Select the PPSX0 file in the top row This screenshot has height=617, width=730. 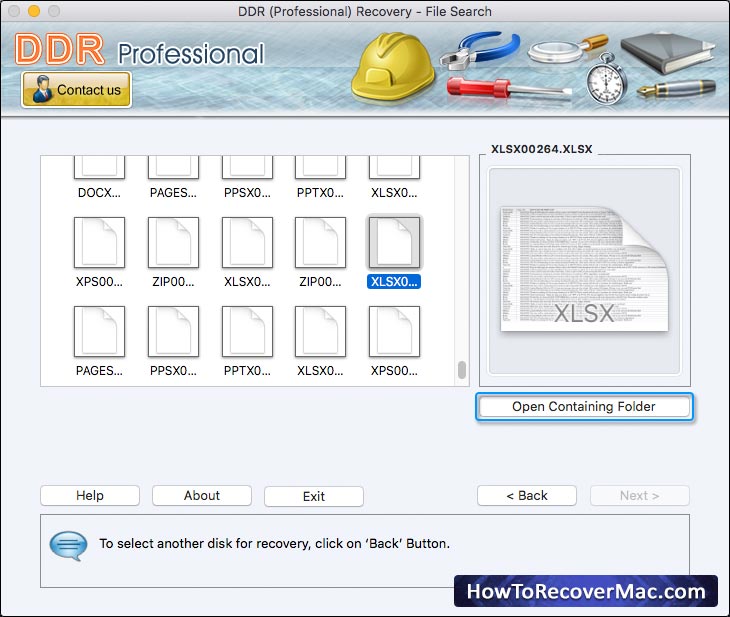[247, 177]
